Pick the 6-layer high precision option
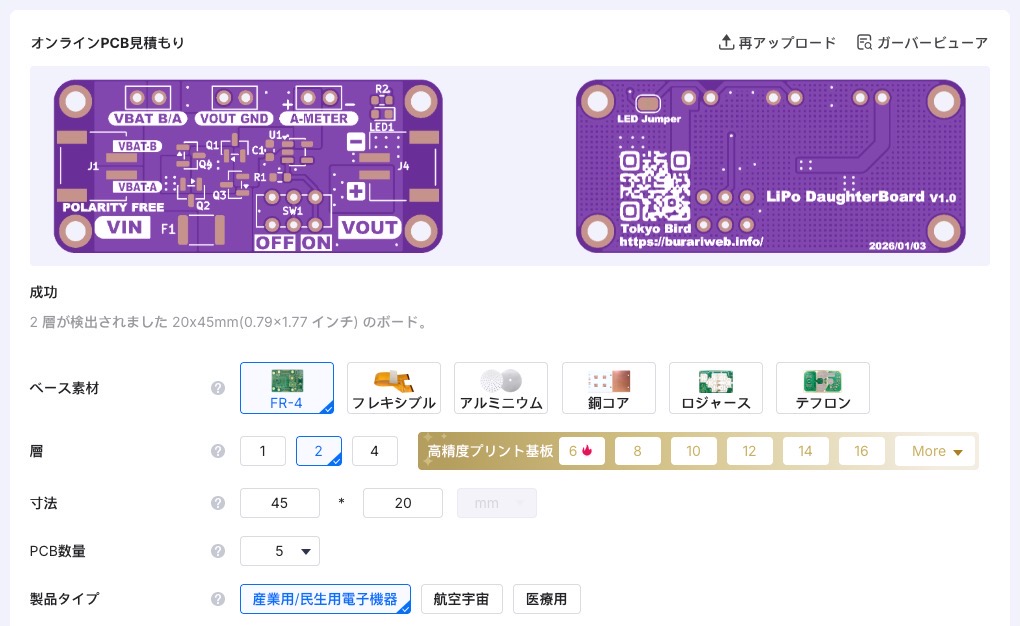This screenshot has height=626, width=1020. coord(581,452)
